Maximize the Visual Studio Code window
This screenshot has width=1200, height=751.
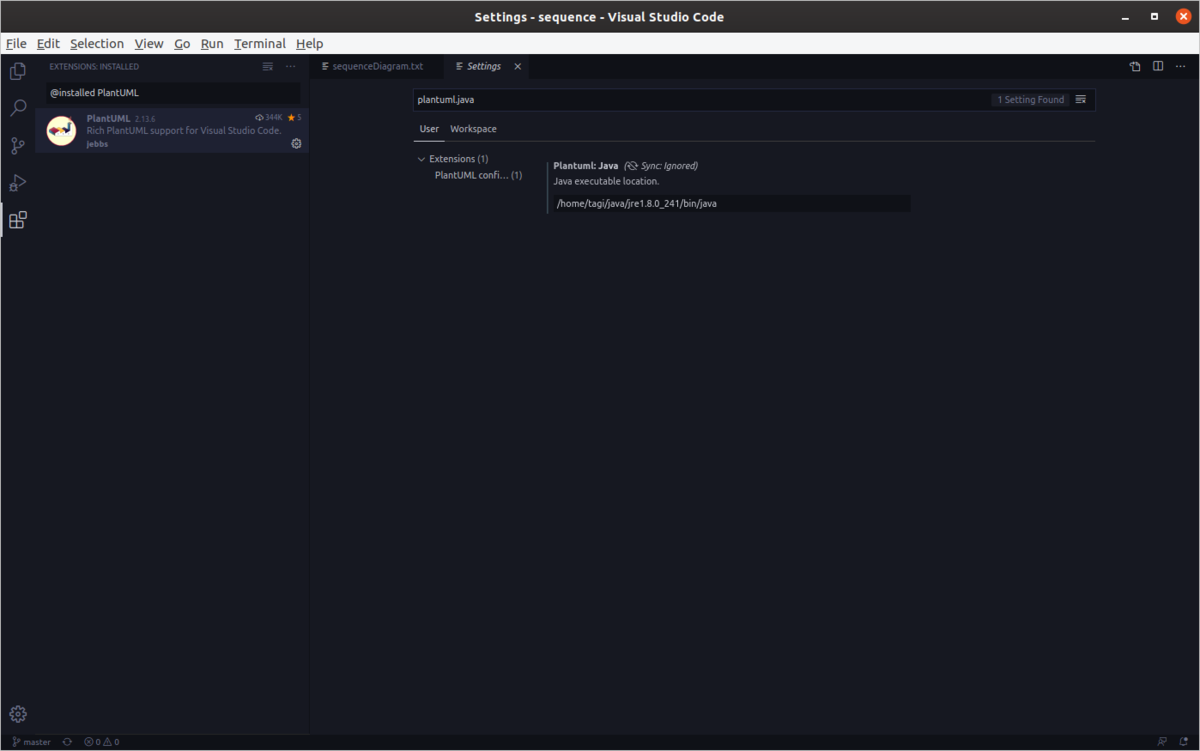click(x=1155, y=17)
